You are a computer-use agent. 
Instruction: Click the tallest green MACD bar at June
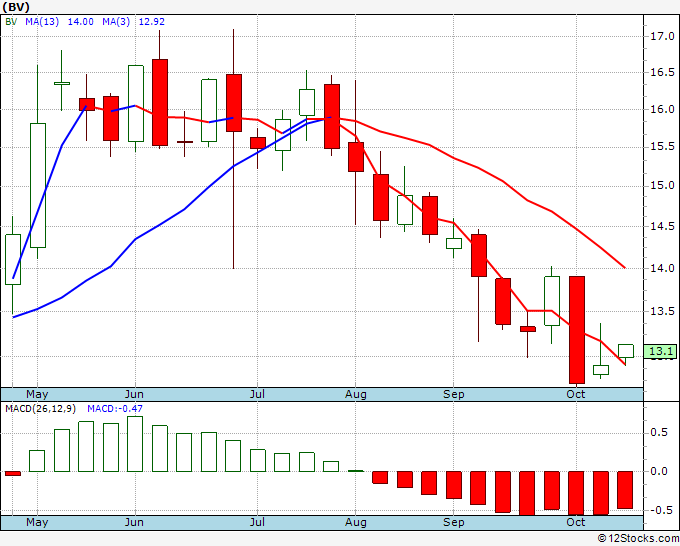(135, 444)
